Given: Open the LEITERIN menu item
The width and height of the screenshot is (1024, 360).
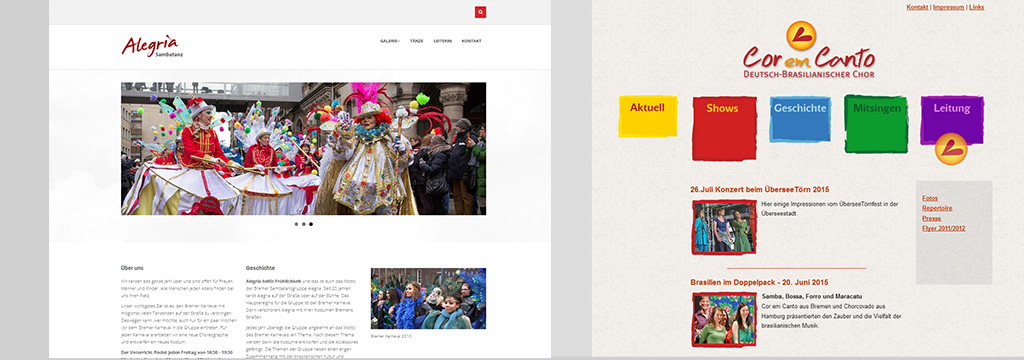Looking at the screenshot, I should pos(442,41).
